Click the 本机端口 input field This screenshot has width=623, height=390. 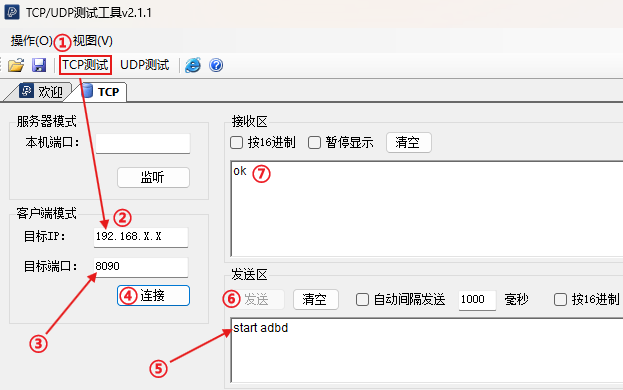click(x=143, y=143)
